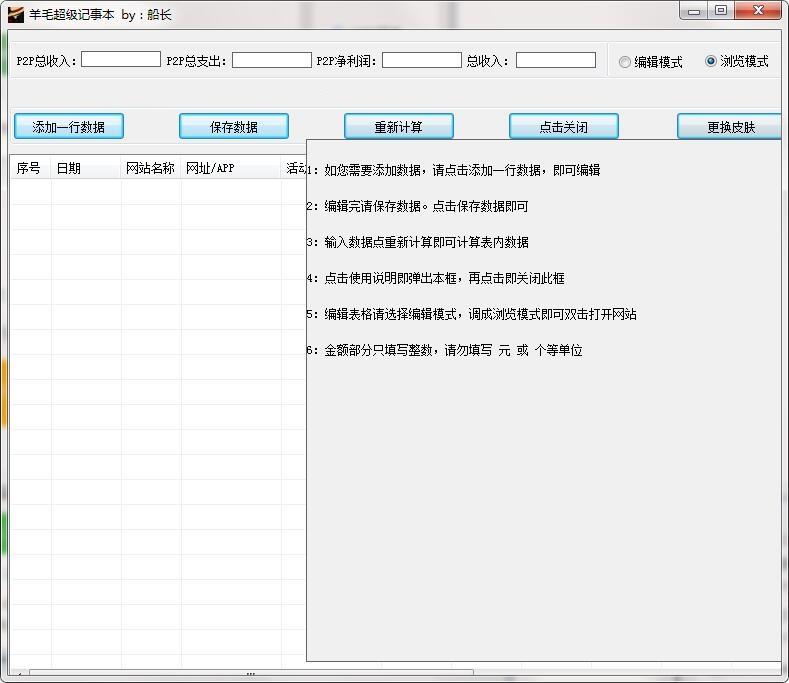Switch to 浏览模式 radio option
789x683 pixels.
pos(711,61)
